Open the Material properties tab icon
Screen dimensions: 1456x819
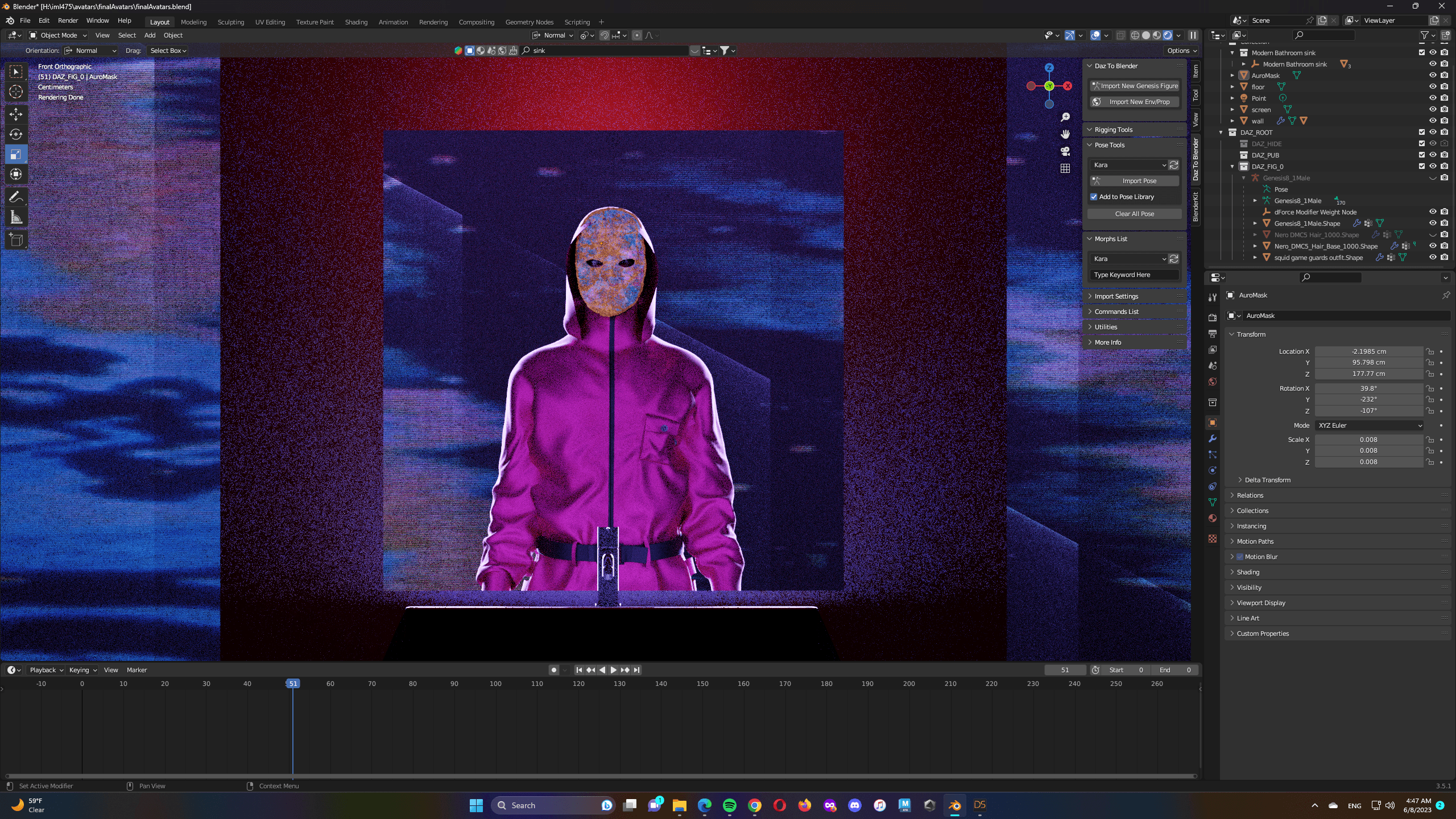(x=1213, y=518)
